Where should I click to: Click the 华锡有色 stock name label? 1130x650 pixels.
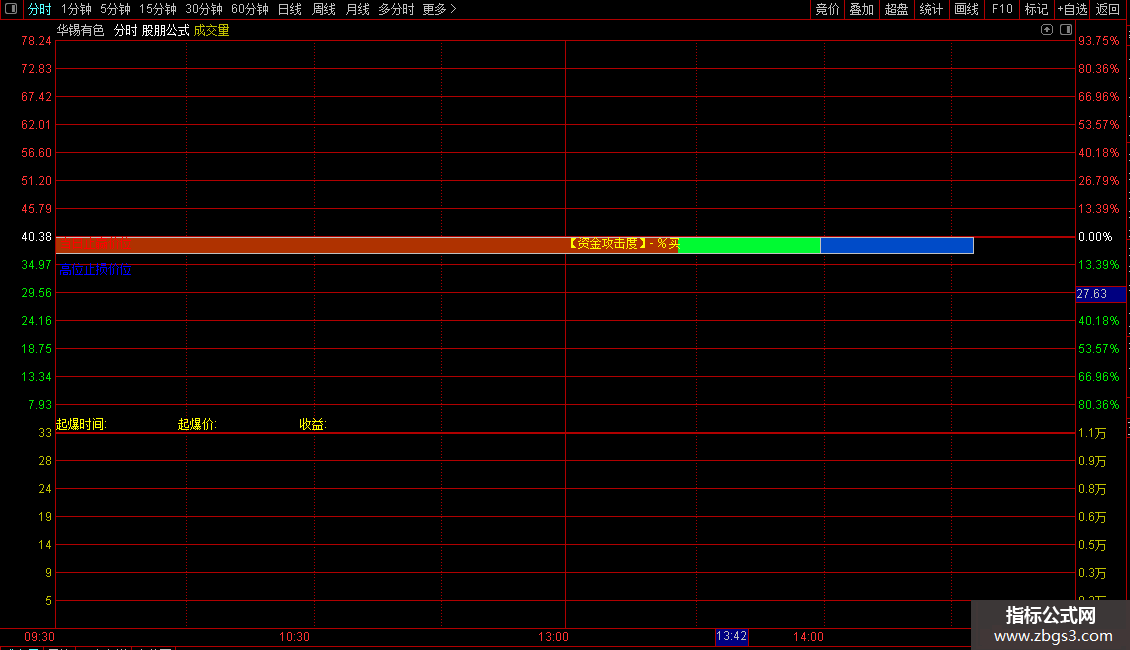pos(81,30)
